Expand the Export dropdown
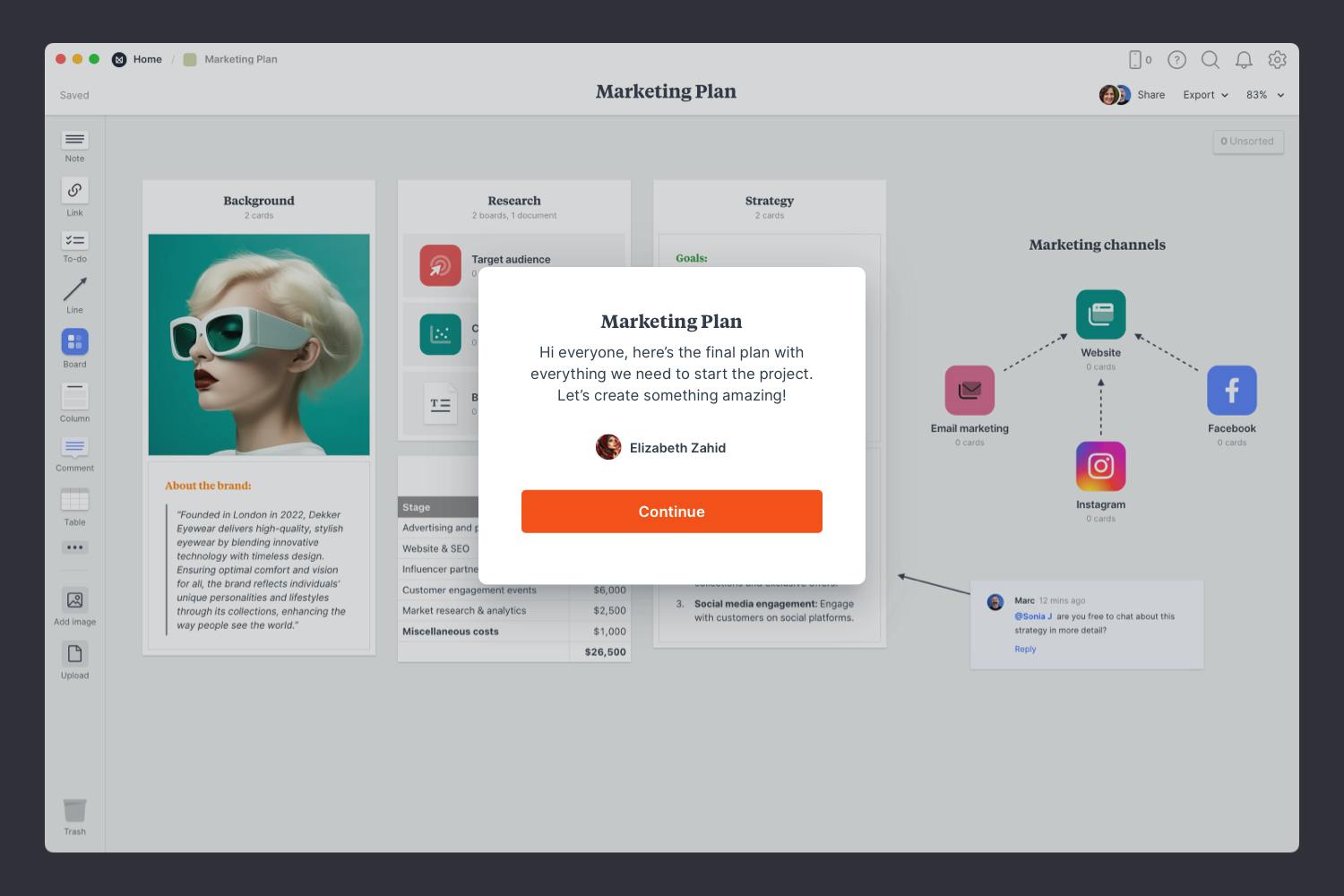The height and width of the screenshot is (896, 1344). click(x=1205, y=95)
